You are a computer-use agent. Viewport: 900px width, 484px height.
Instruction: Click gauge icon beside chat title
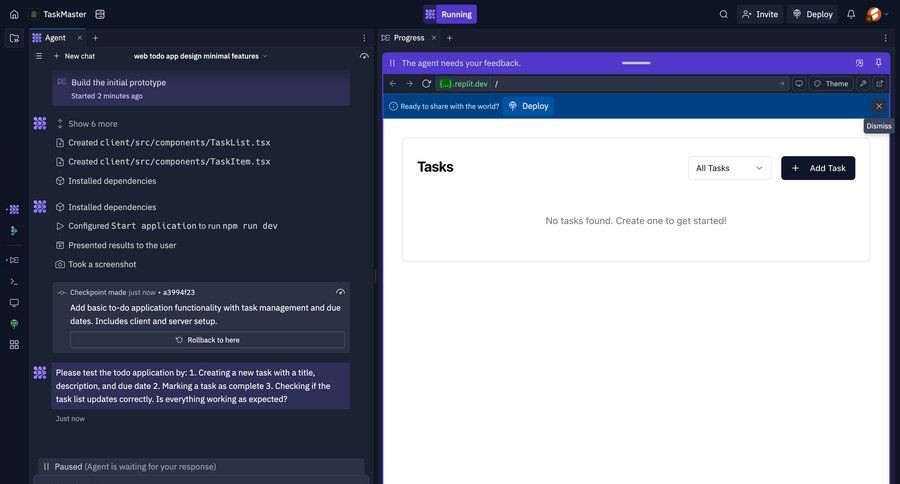click(x=364, y=56)
